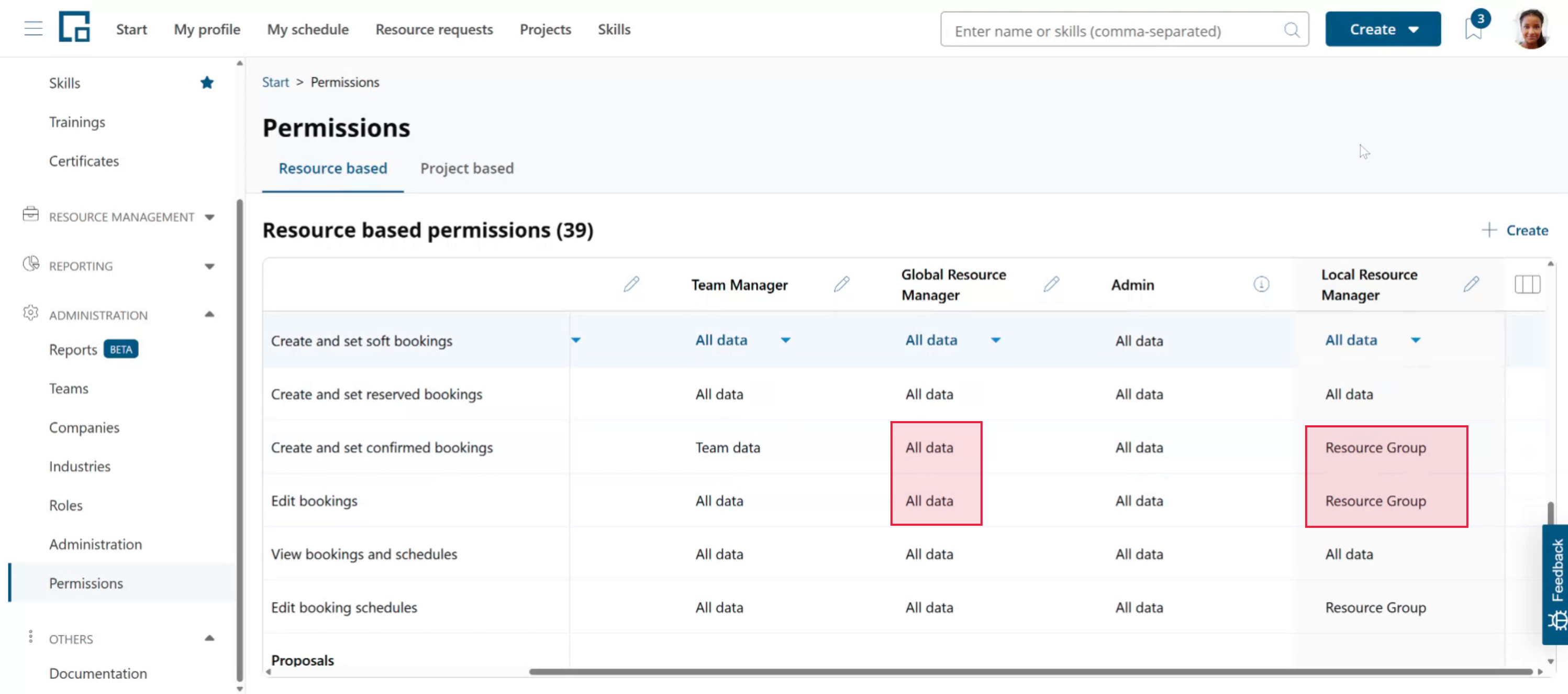The height and width of the screenshot is (694, 1568).
Task: Expand the Resource Management section arrow
Action: coord(210,217)
